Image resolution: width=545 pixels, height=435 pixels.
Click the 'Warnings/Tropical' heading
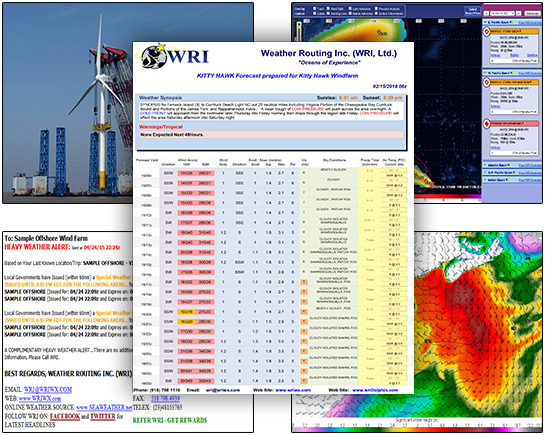[x=161, y=127]
